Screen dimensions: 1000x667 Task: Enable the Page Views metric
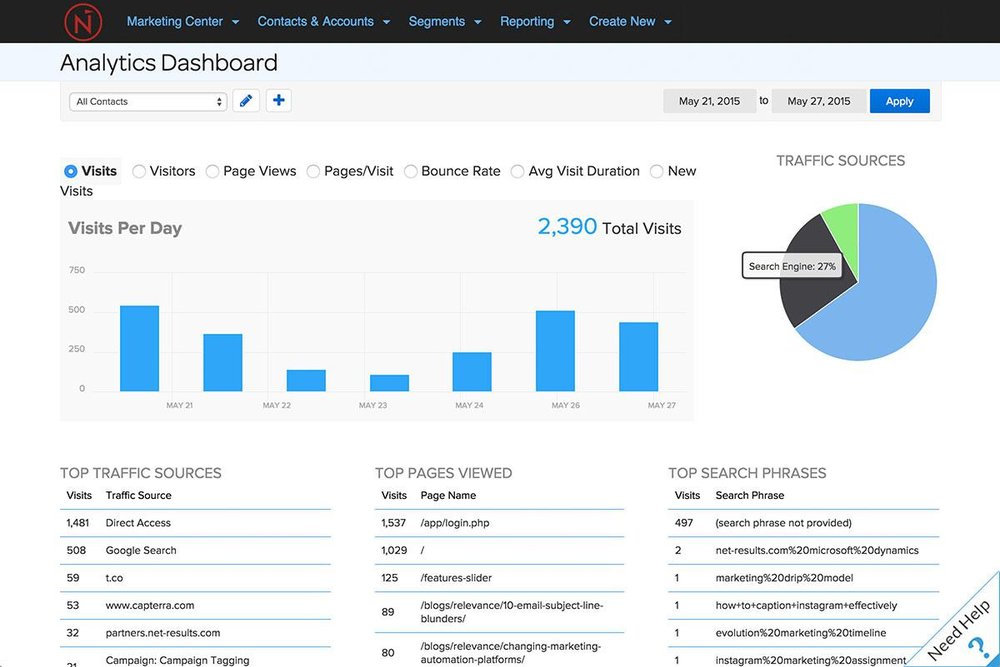(212, 171)
